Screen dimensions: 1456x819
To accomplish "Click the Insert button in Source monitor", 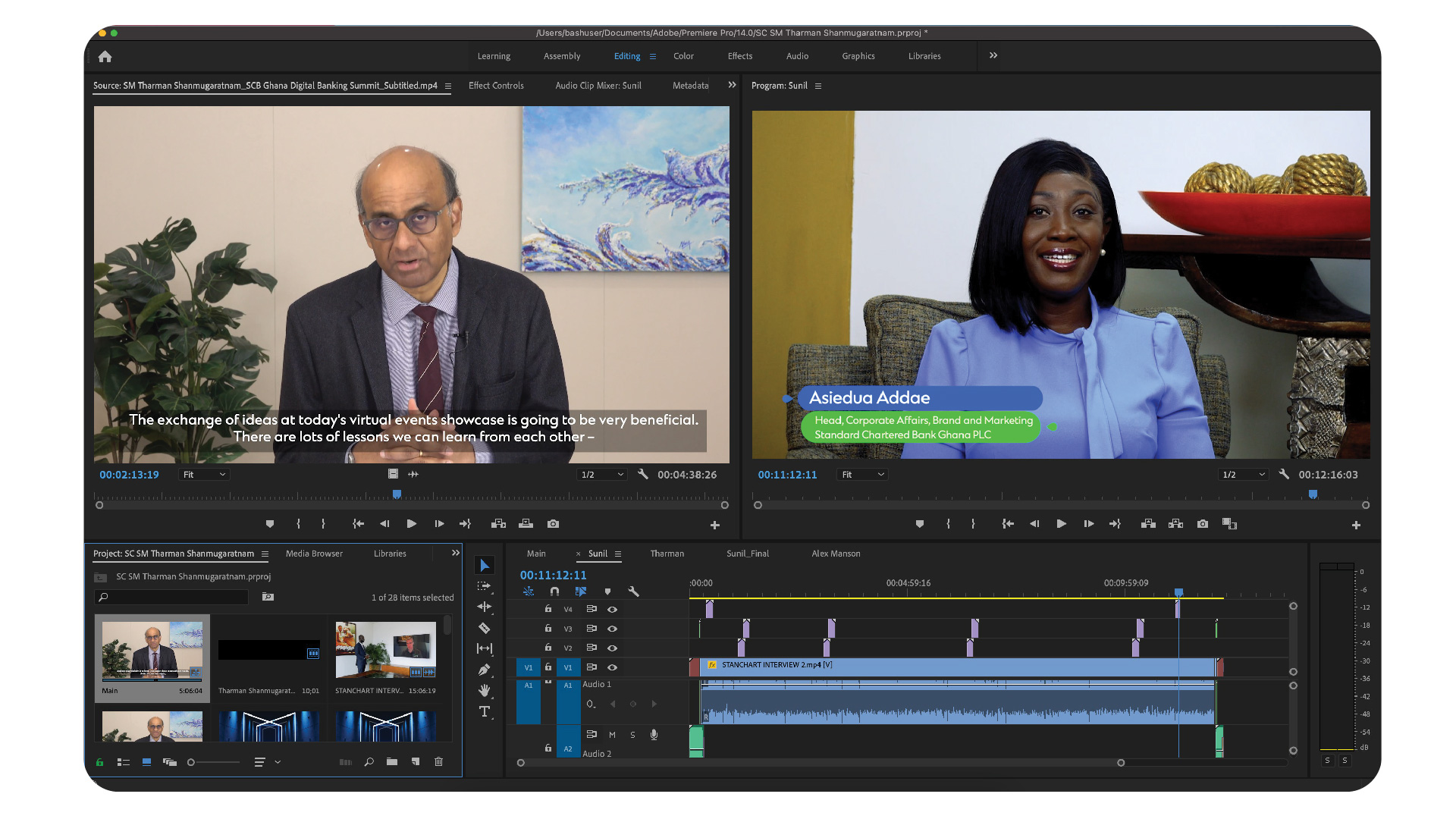I will pyautogui.click(x=498, y=524).
